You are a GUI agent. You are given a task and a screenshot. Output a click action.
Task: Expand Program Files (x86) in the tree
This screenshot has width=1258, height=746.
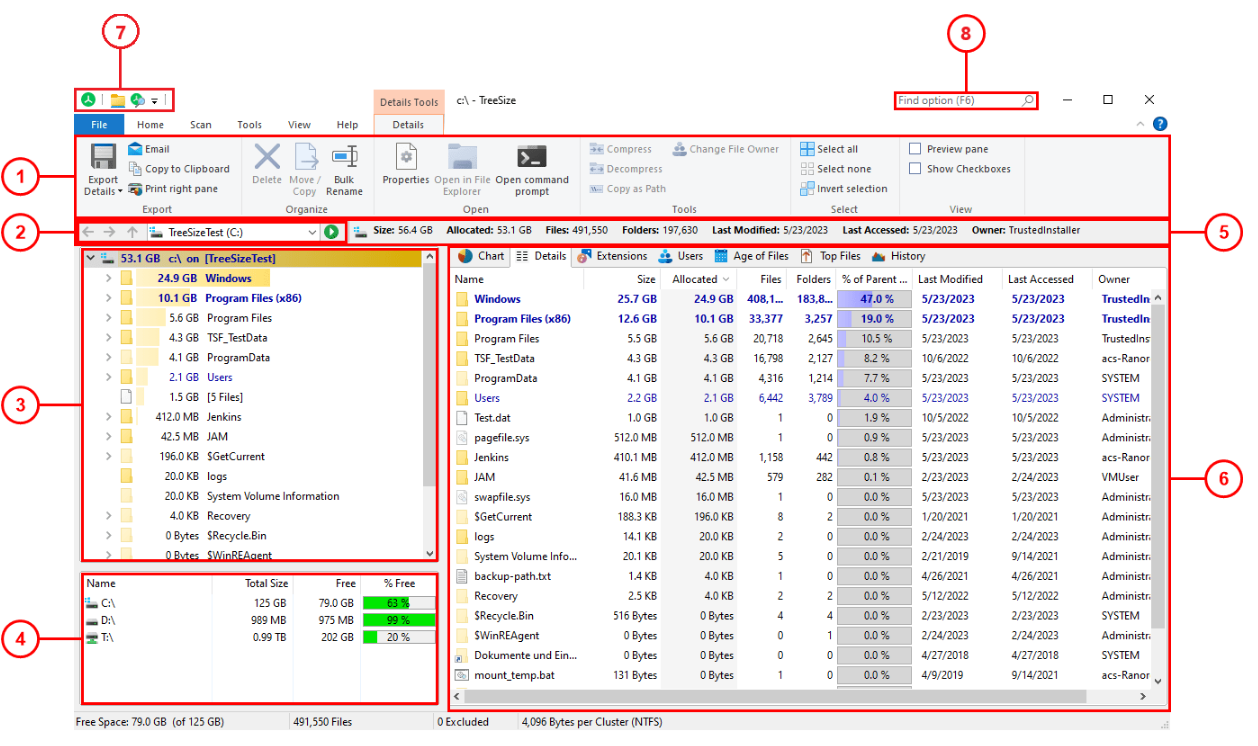coord(108,298)
